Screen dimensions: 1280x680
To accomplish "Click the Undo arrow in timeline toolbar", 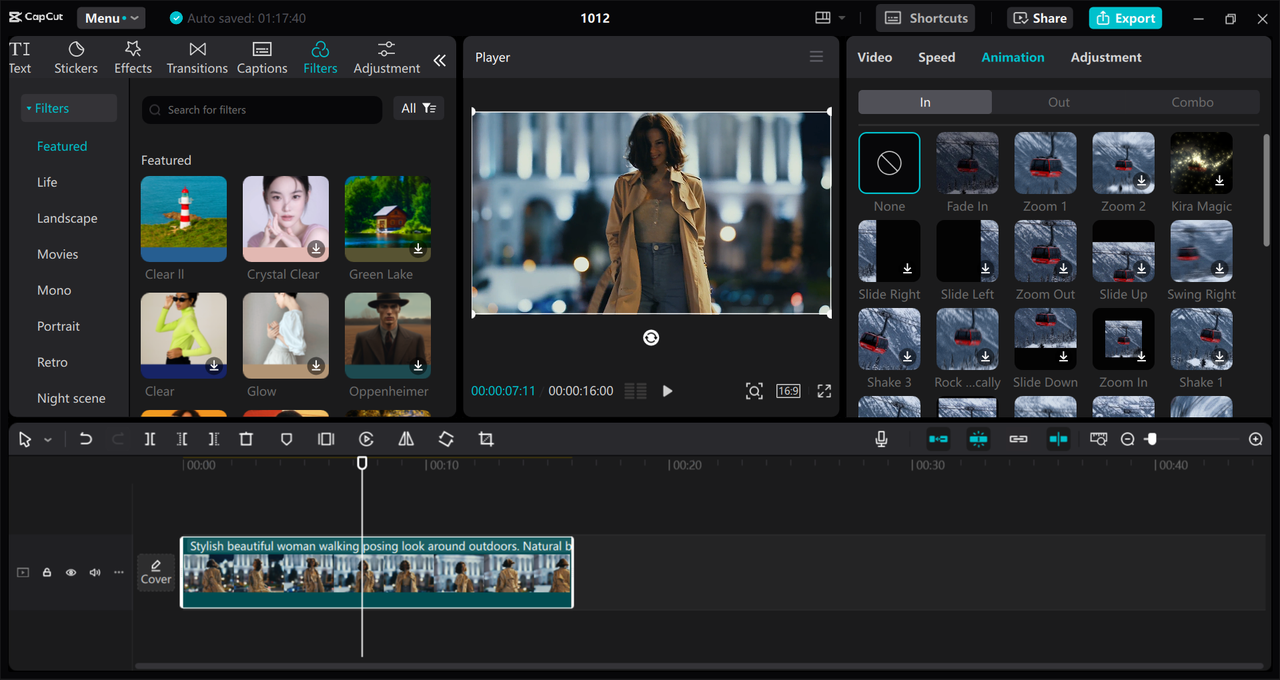I will (x=86, y=439).
